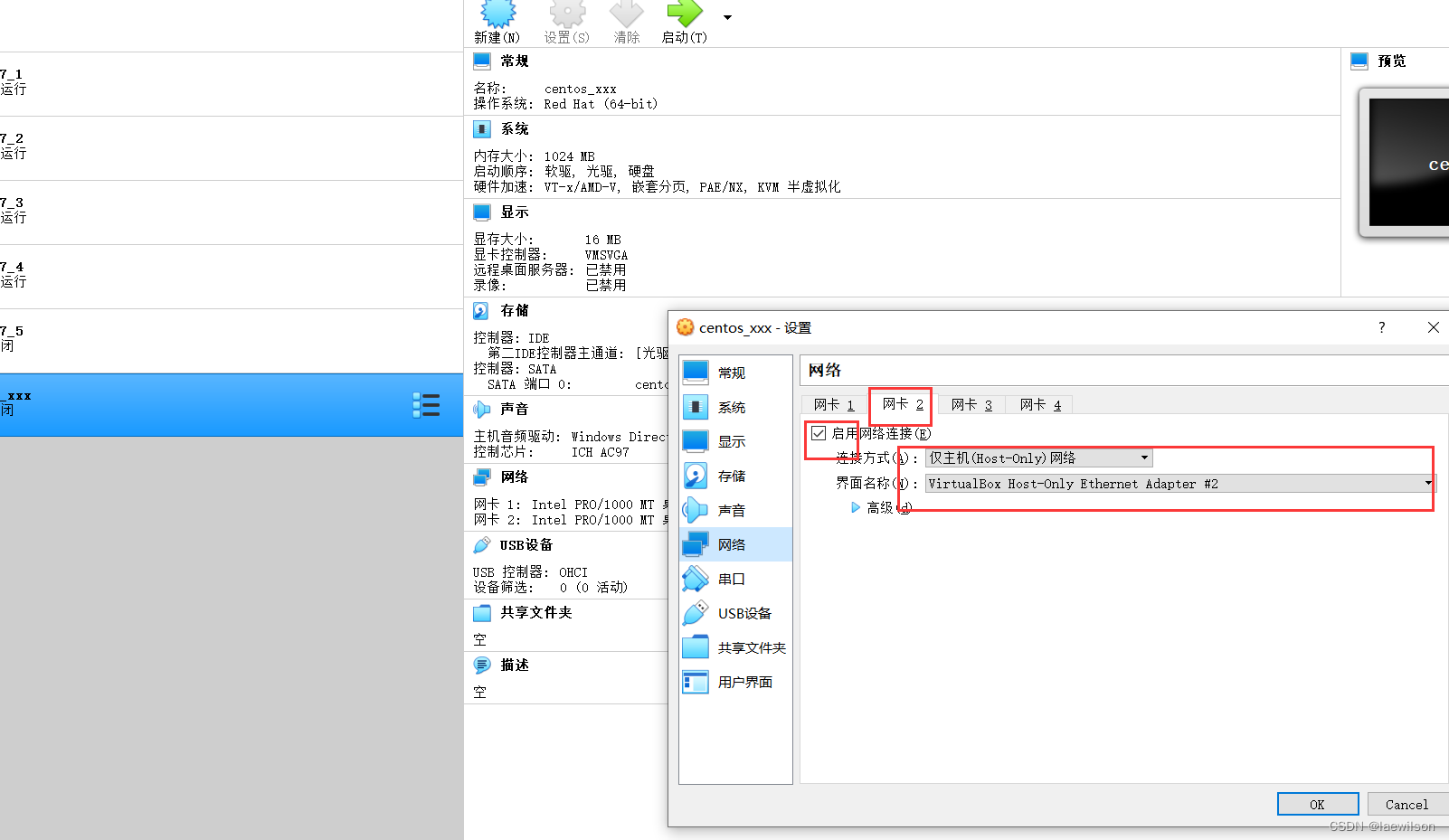Select the VM ending in 7_5 in list
The height and width of the screenshot is (840, 1449).
(232, 340)
